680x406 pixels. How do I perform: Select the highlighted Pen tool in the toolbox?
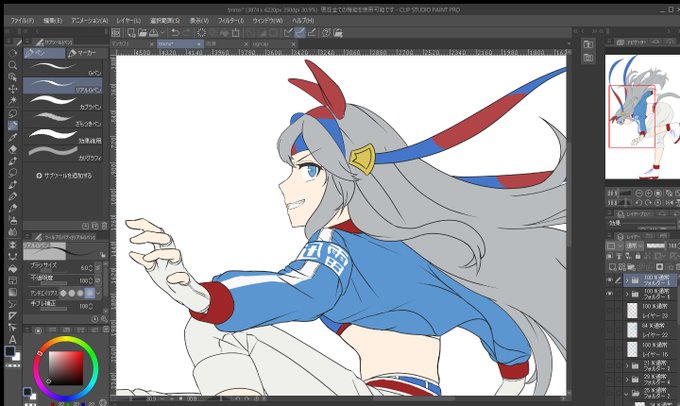(13, 125)
